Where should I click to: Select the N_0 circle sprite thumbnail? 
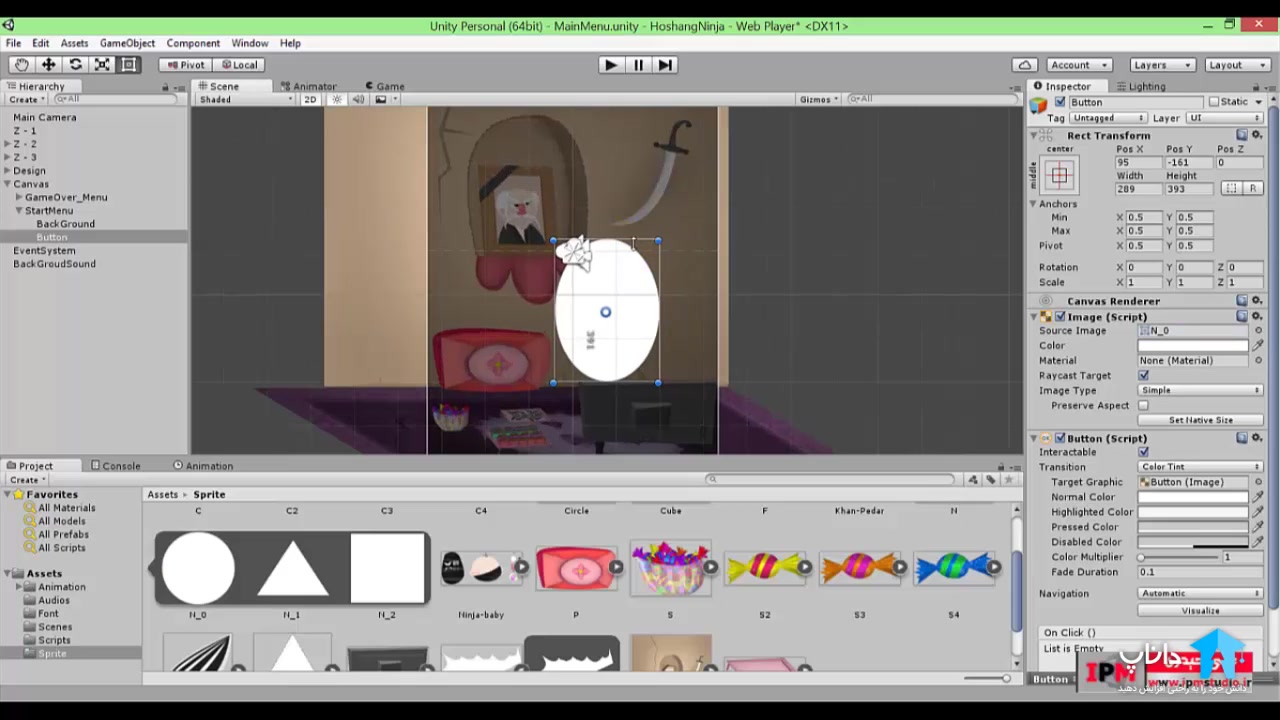pyautogui.click(x=198, y=568)
